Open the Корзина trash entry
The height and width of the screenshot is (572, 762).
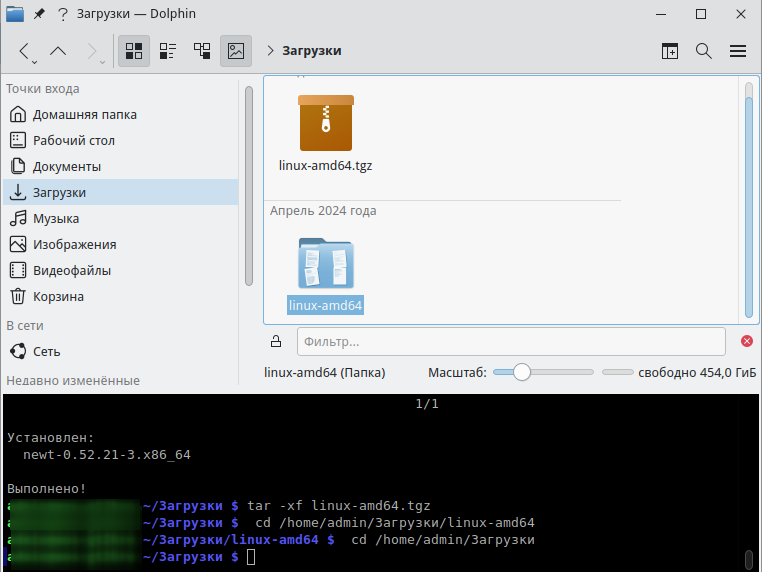58,297
